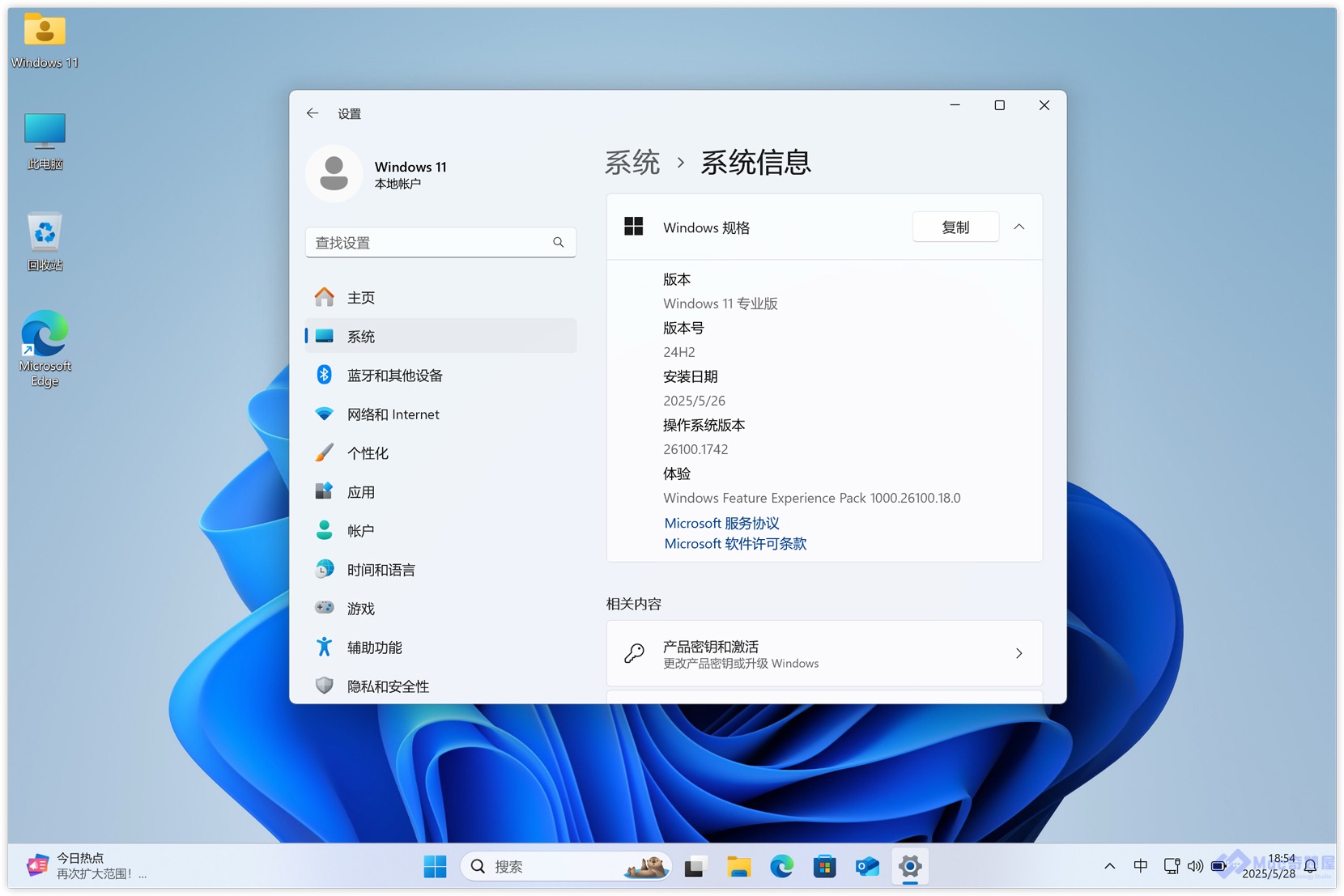This screenshot has height=896, width=1344.
Task: Open 辅助功能 settings
Action: tap(440, 647)
